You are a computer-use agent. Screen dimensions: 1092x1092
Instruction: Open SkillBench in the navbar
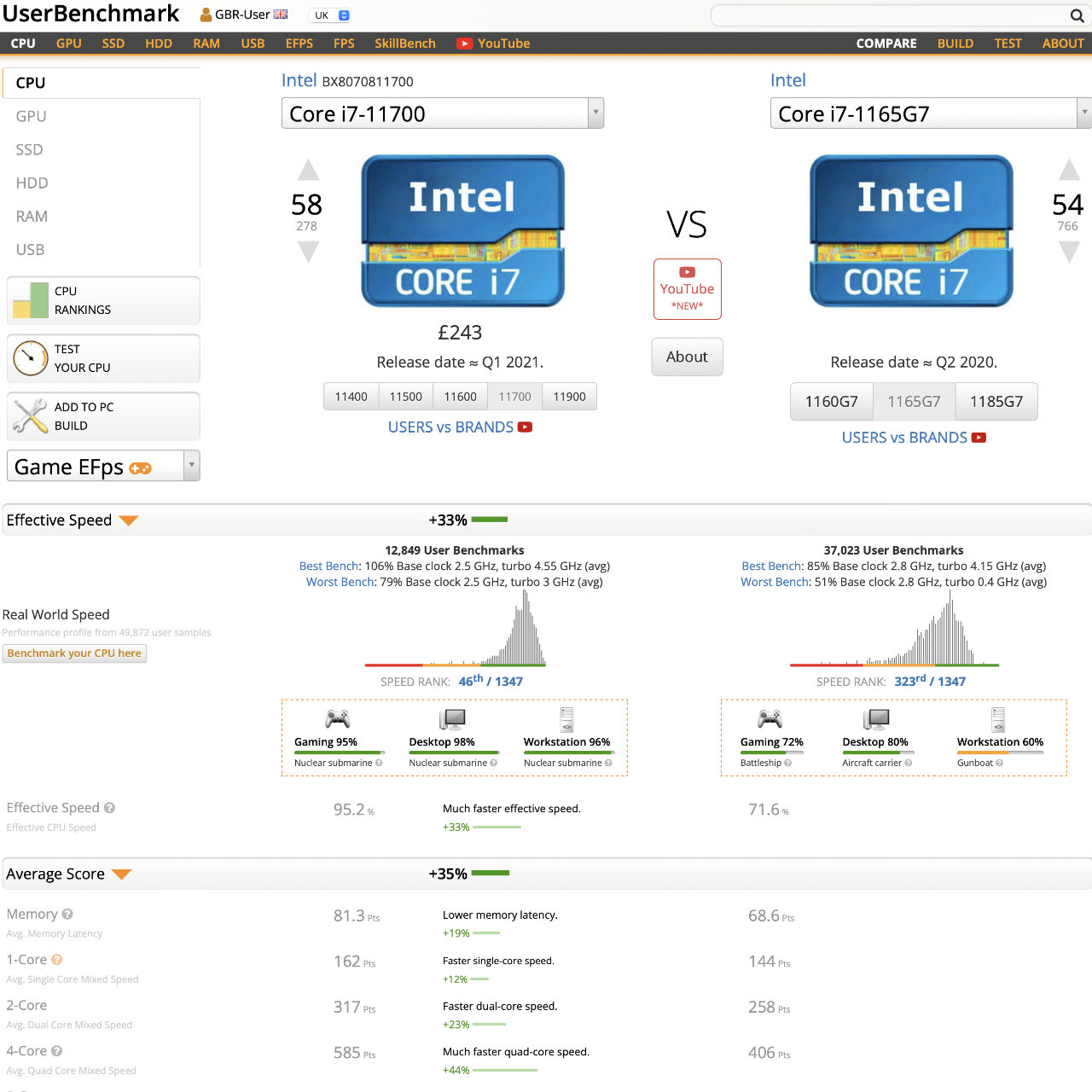[405, 44]
